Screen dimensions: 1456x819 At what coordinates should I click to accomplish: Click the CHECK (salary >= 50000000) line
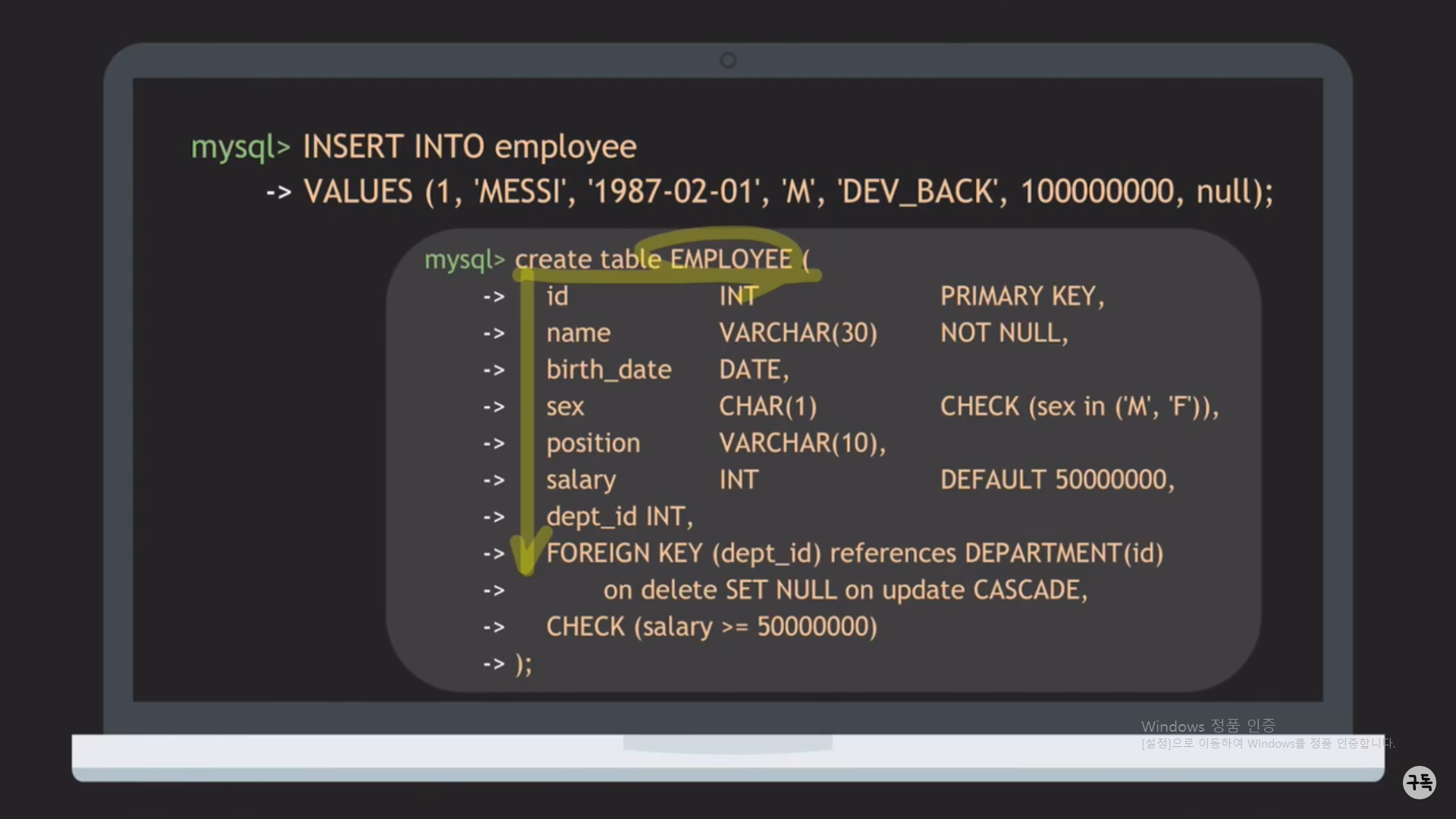click(711, 626)
